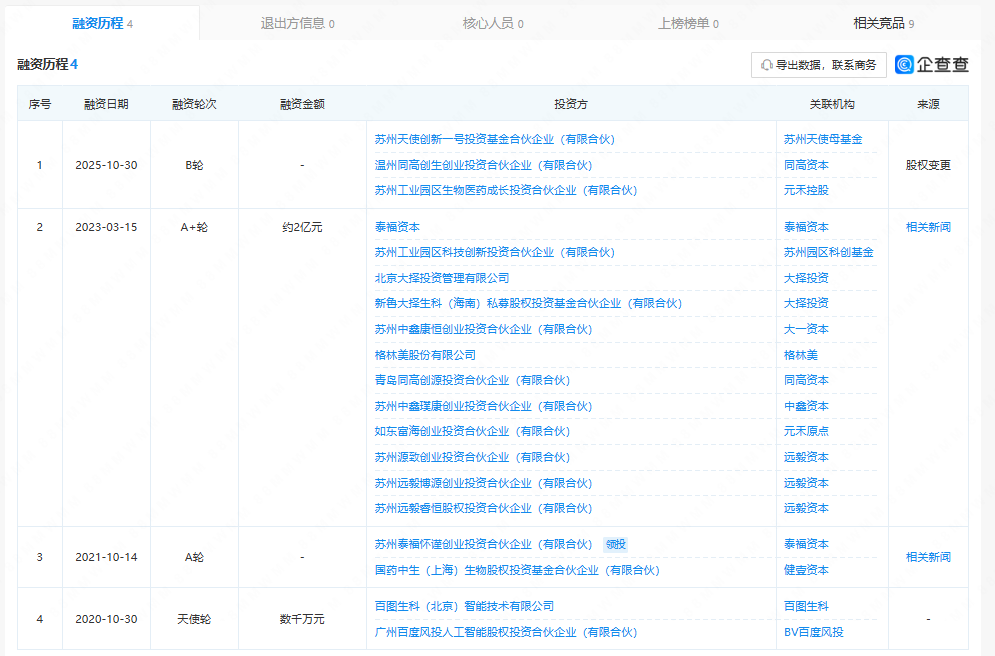
Task: Open BV百度风投 institution link
Action: pyautogui.click(x=813, y=632)
